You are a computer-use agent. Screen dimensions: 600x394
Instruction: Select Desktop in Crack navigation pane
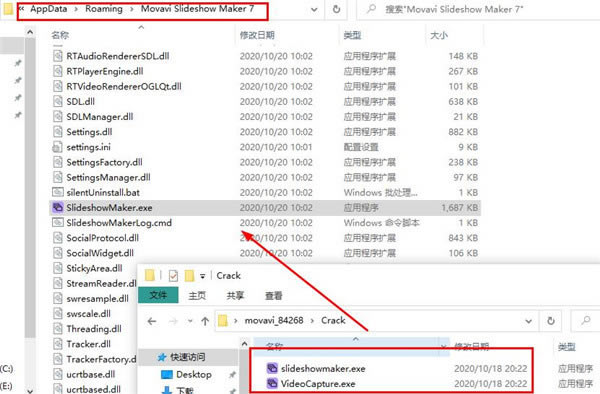click(x=194, y=374)
